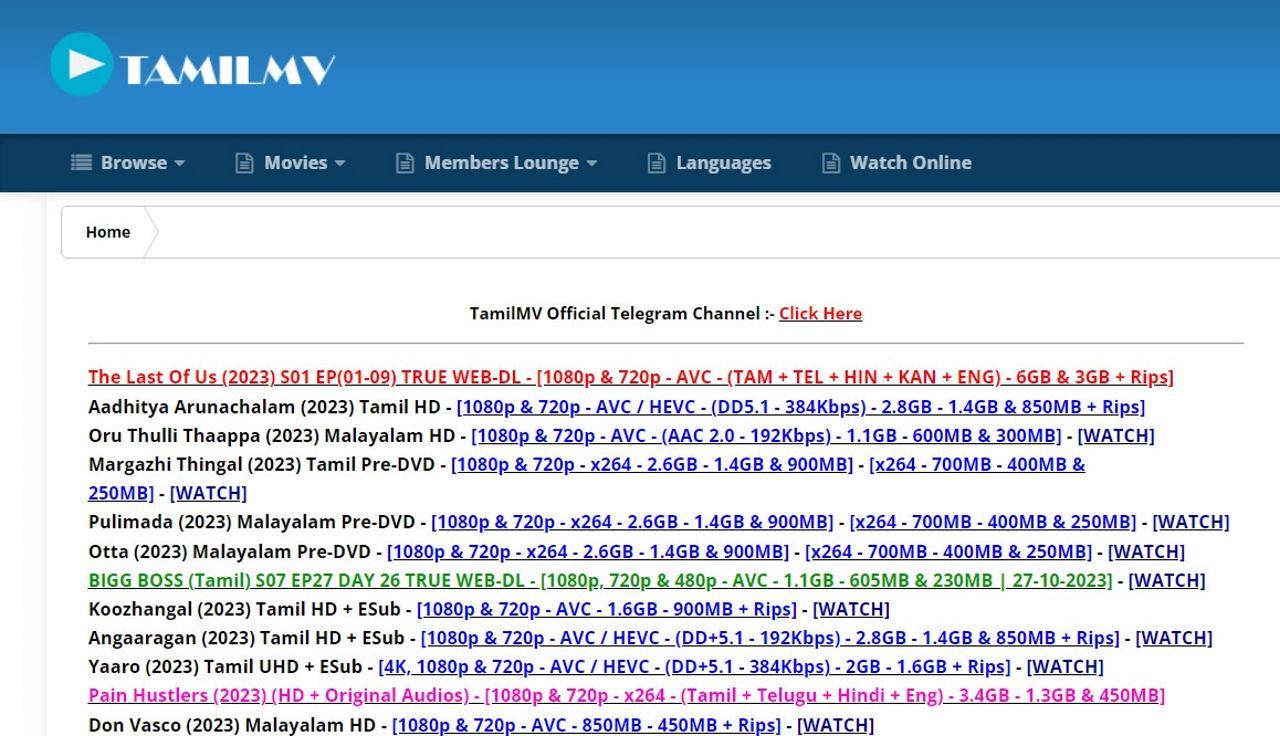
Task: Click 'Aadhitya Arunachalam (2023) Tamil HD' title text
Action: point(264,407)
